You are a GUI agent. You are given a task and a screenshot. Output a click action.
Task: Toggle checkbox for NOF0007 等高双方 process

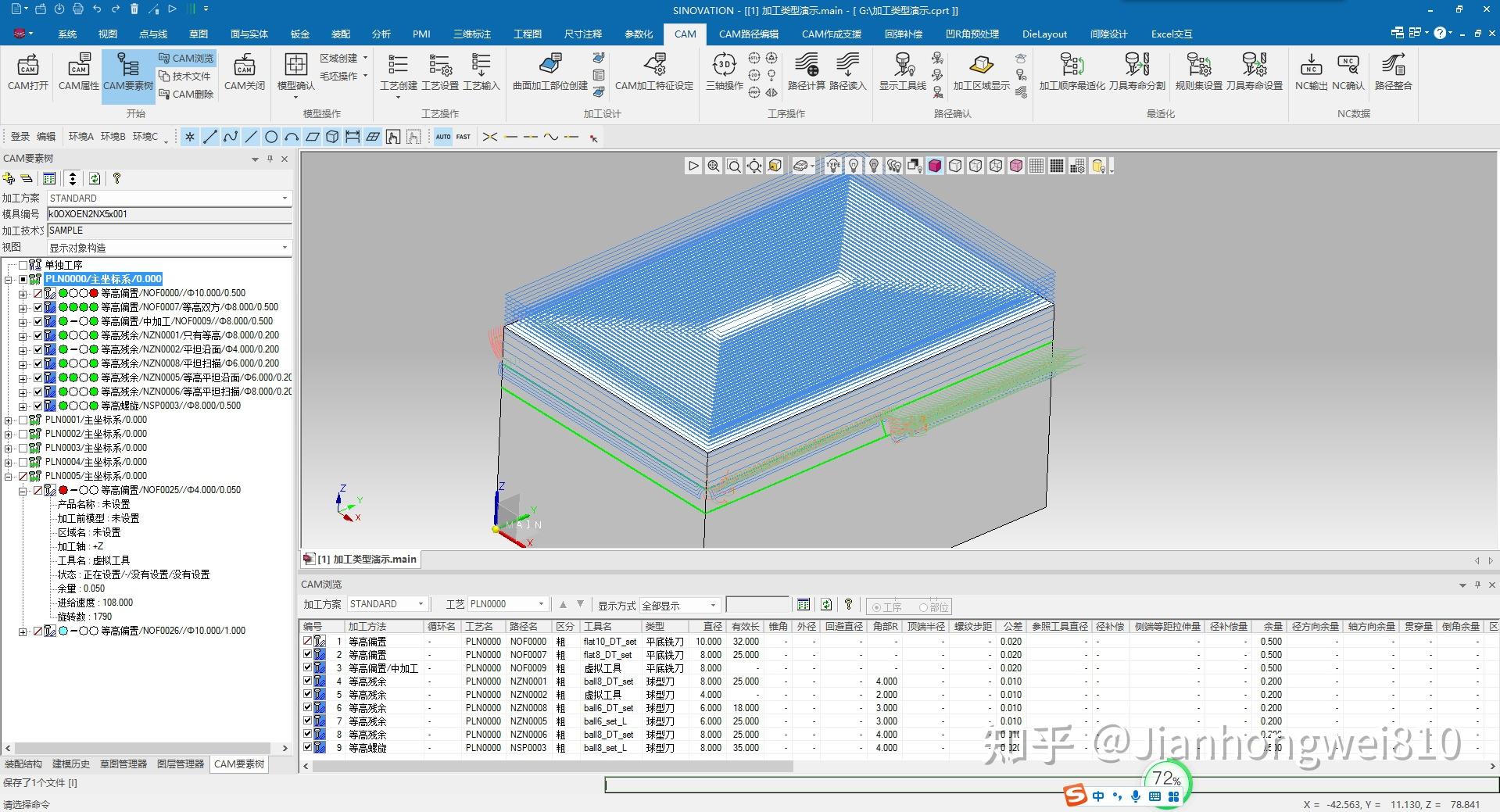(x=38, y=307)
